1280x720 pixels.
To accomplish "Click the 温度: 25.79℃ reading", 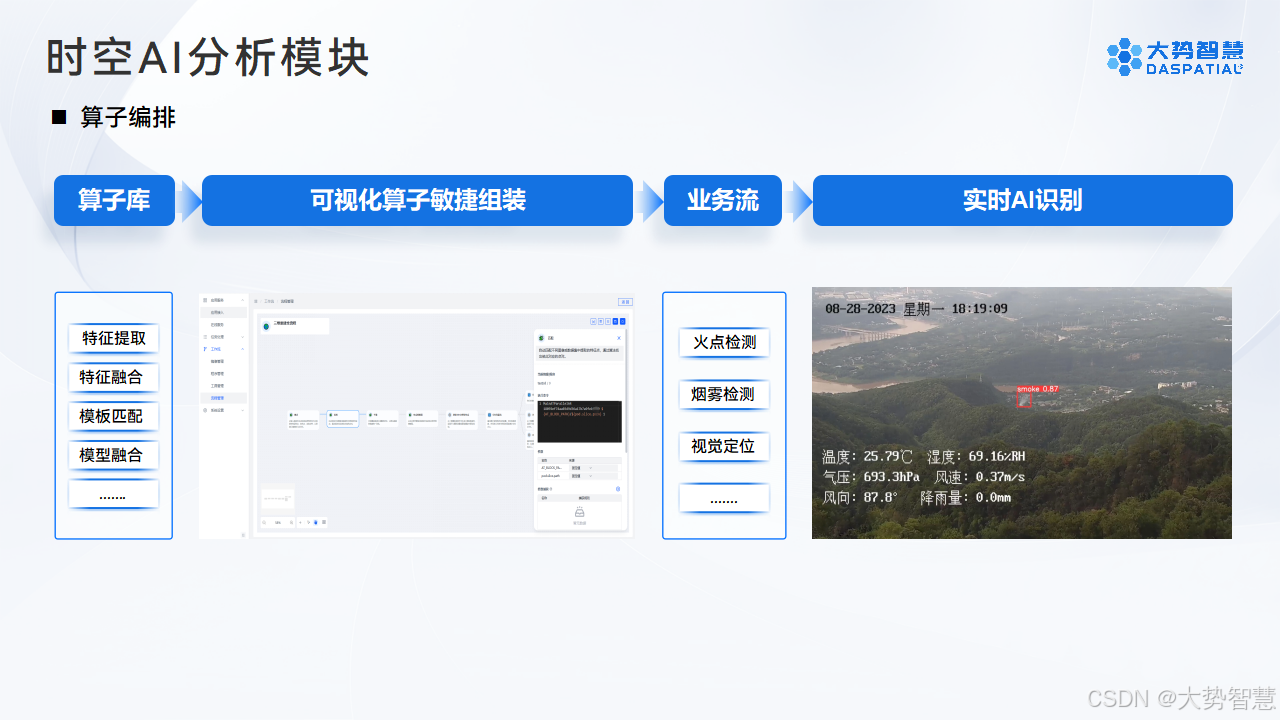I will tap(867, 457).
